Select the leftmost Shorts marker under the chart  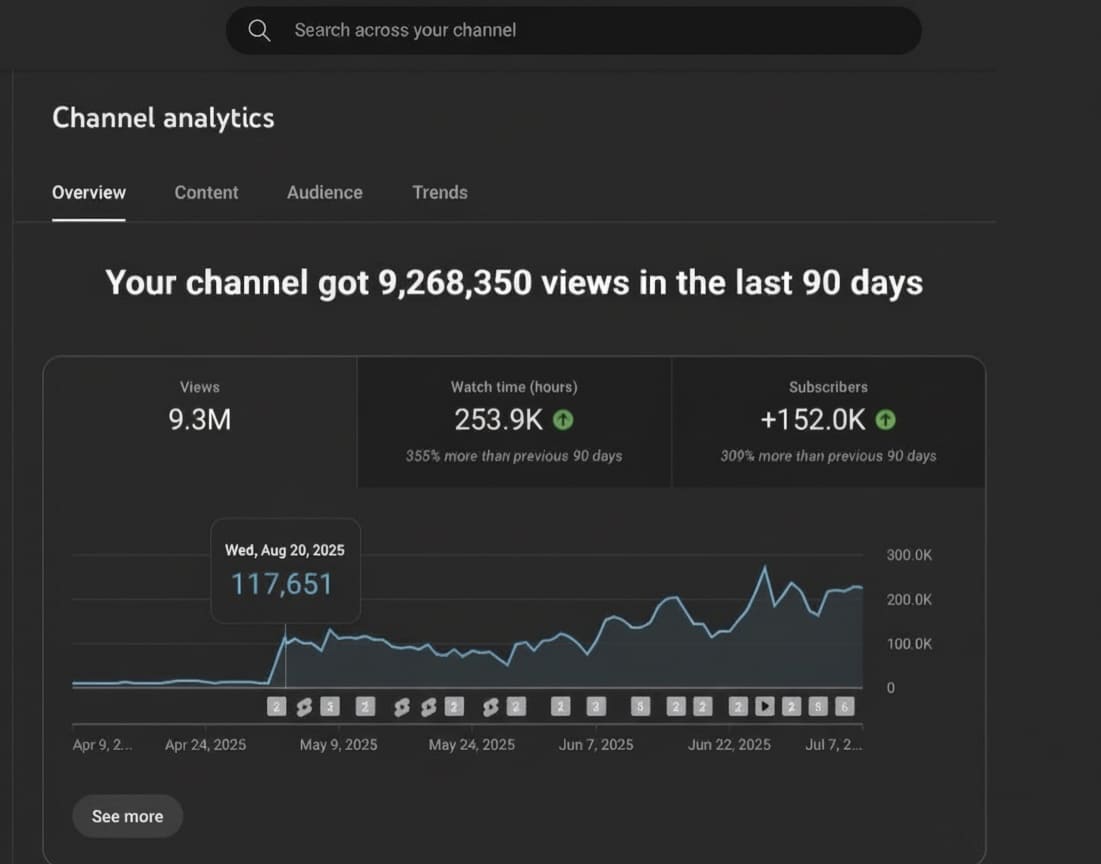point(304,707)
